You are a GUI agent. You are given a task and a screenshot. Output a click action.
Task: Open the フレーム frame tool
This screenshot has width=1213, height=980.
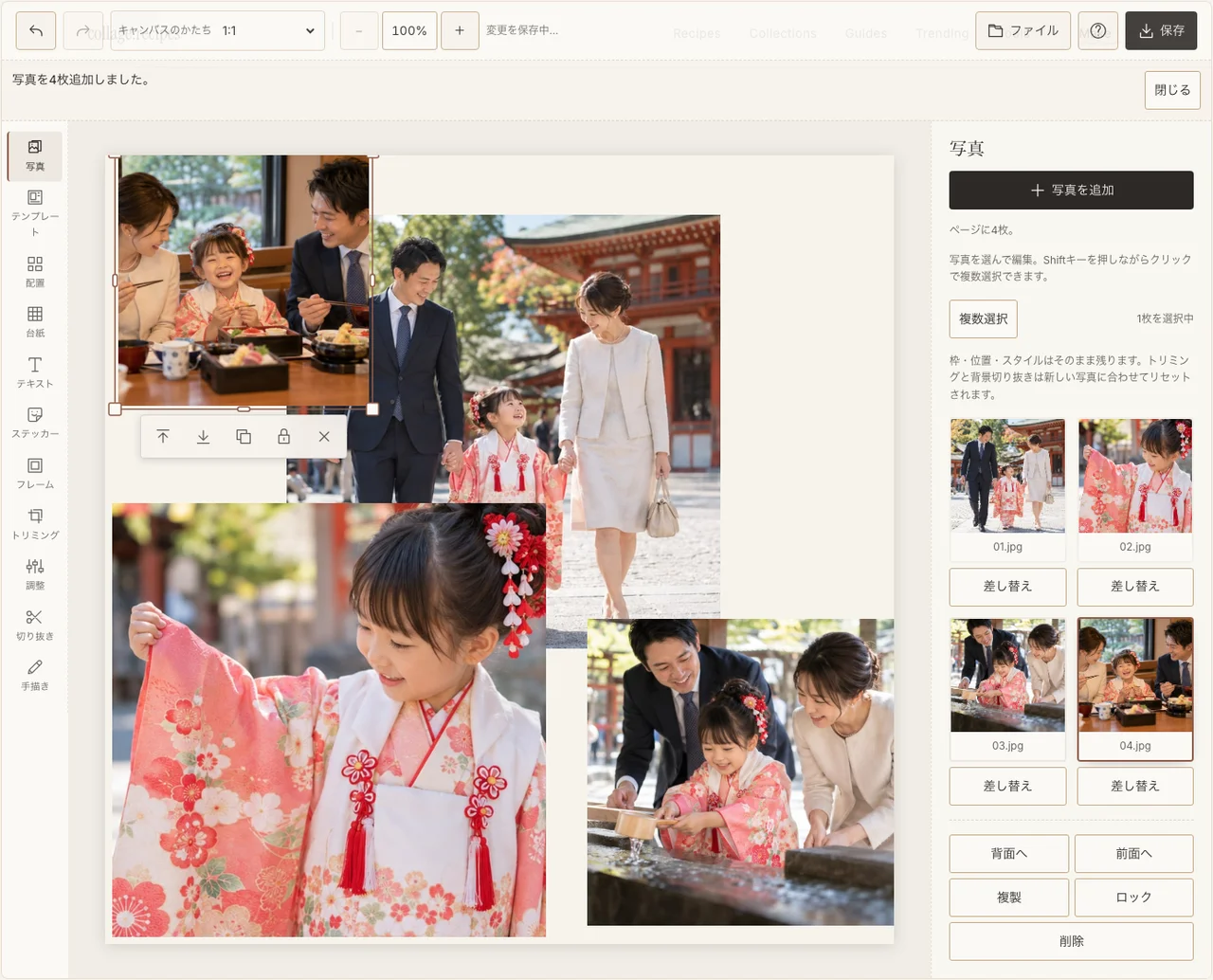tap(35, 473)
